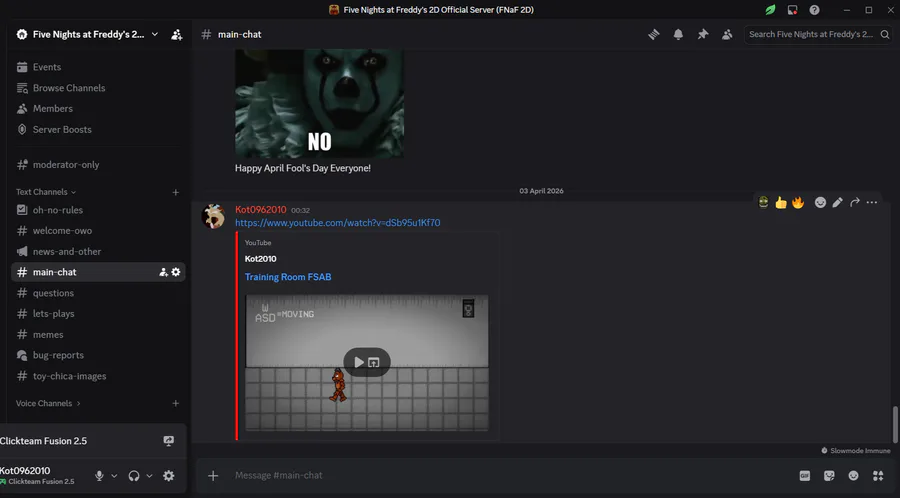Screen dimensions: 900x498
Task: Open the video in pop-out player
Action: point(374,363)
